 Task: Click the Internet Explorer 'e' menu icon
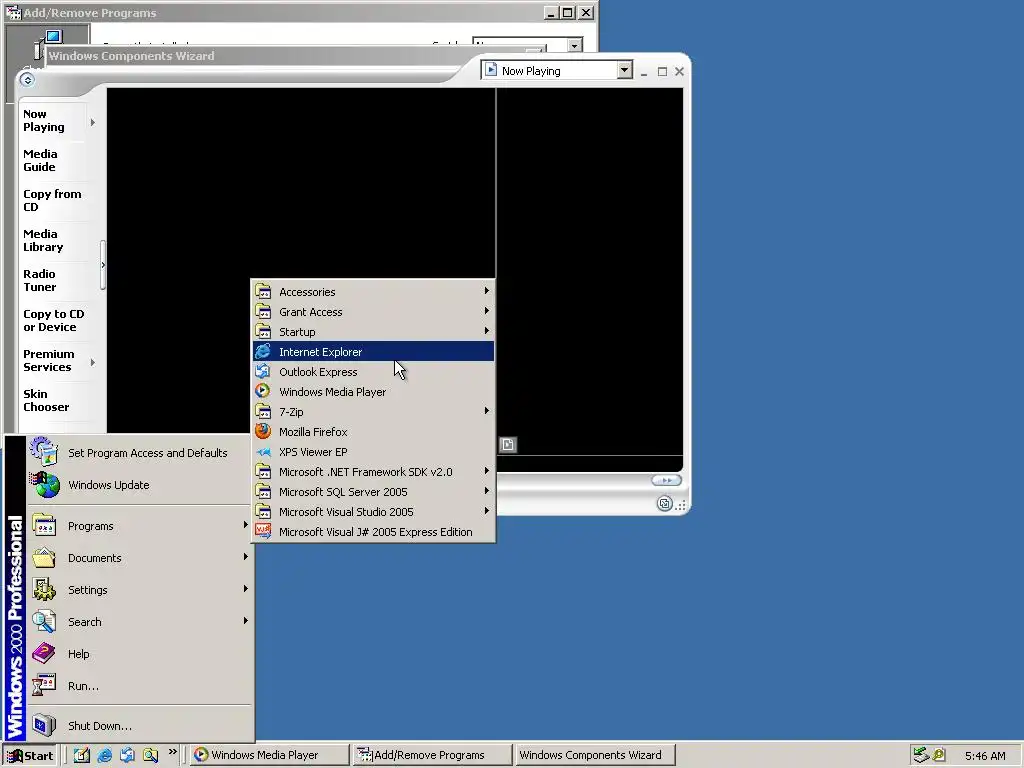[263, 351]
